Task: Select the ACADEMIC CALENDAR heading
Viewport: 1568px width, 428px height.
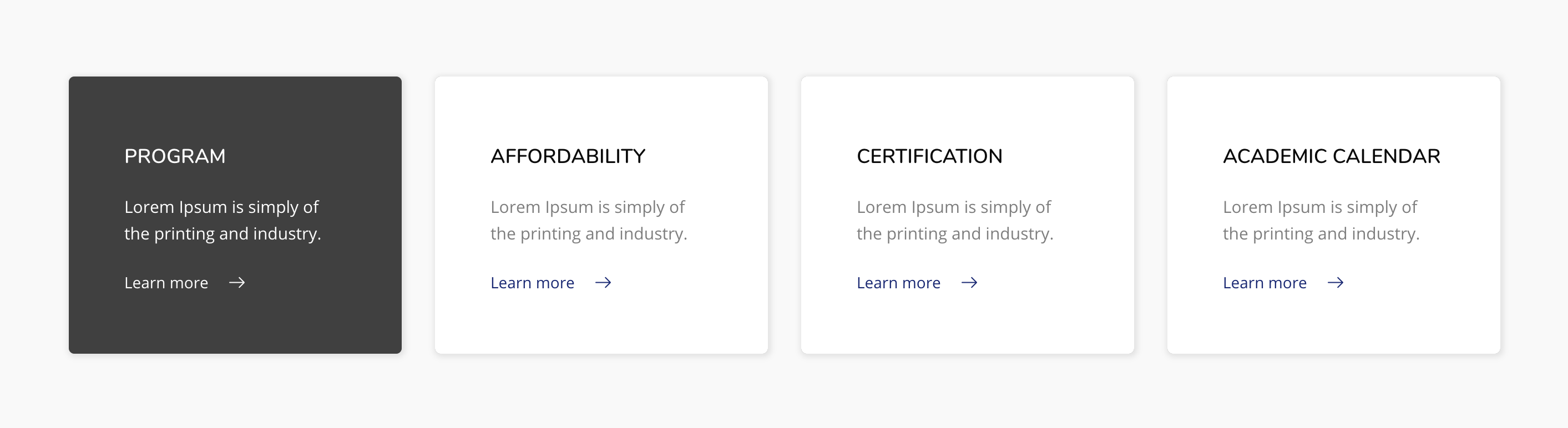Action: 1332,156
